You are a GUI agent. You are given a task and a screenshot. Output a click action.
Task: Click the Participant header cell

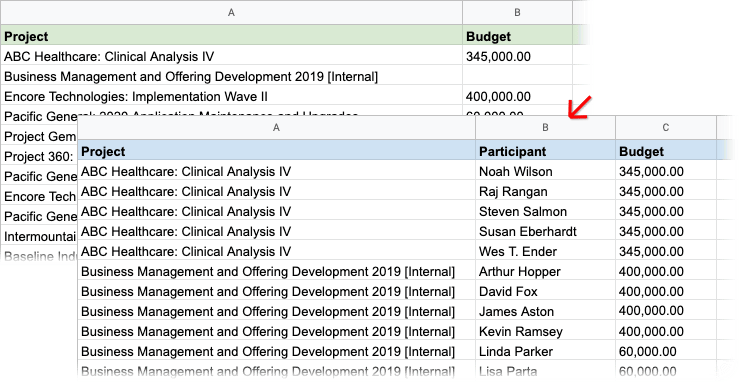click(x=545, y=151)
